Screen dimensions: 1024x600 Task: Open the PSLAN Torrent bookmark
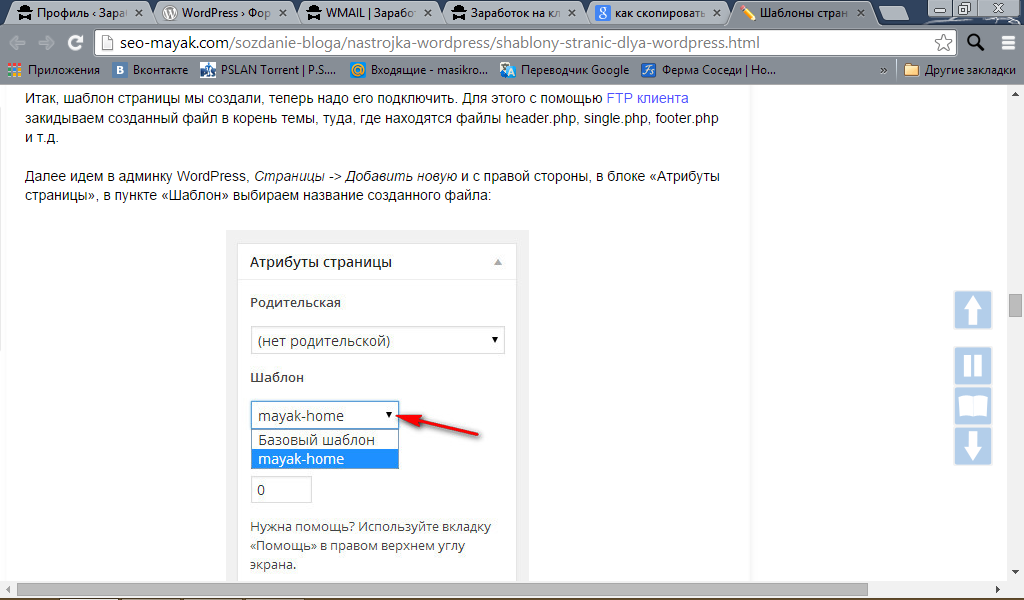point(268,70)
